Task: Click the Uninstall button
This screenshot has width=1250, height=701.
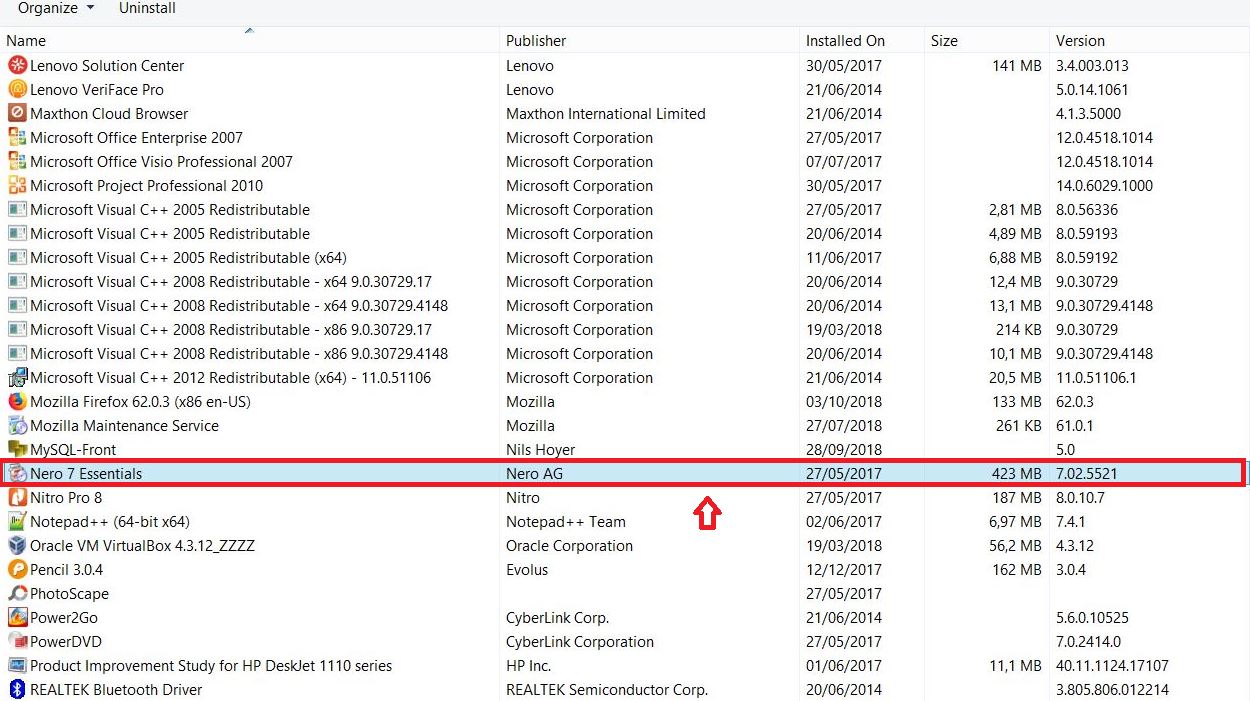Action: 147,8
